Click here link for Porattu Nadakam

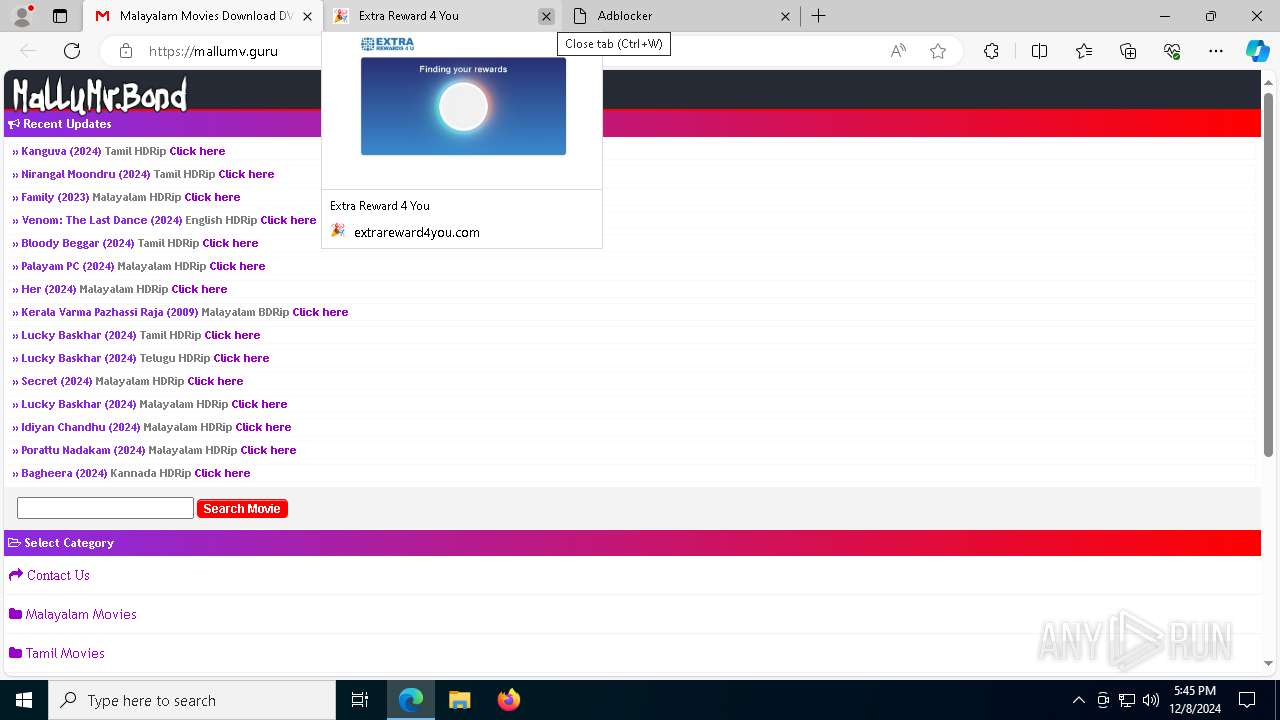pyautogui.click(x=268, y=450)
